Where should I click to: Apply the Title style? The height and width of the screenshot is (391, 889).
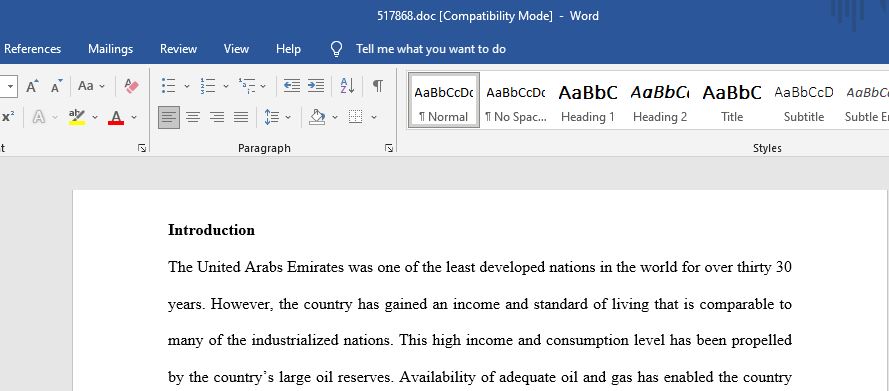tap(732, 100)
